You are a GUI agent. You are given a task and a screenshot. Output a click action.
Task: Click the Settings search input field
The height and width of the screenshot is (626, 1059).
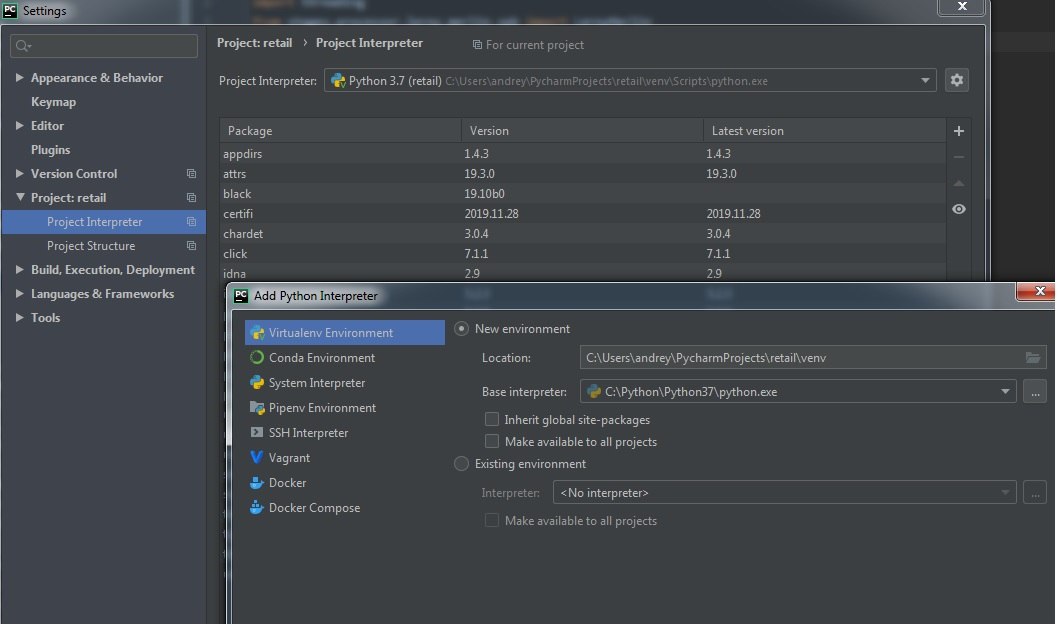[x=105, y=46]
